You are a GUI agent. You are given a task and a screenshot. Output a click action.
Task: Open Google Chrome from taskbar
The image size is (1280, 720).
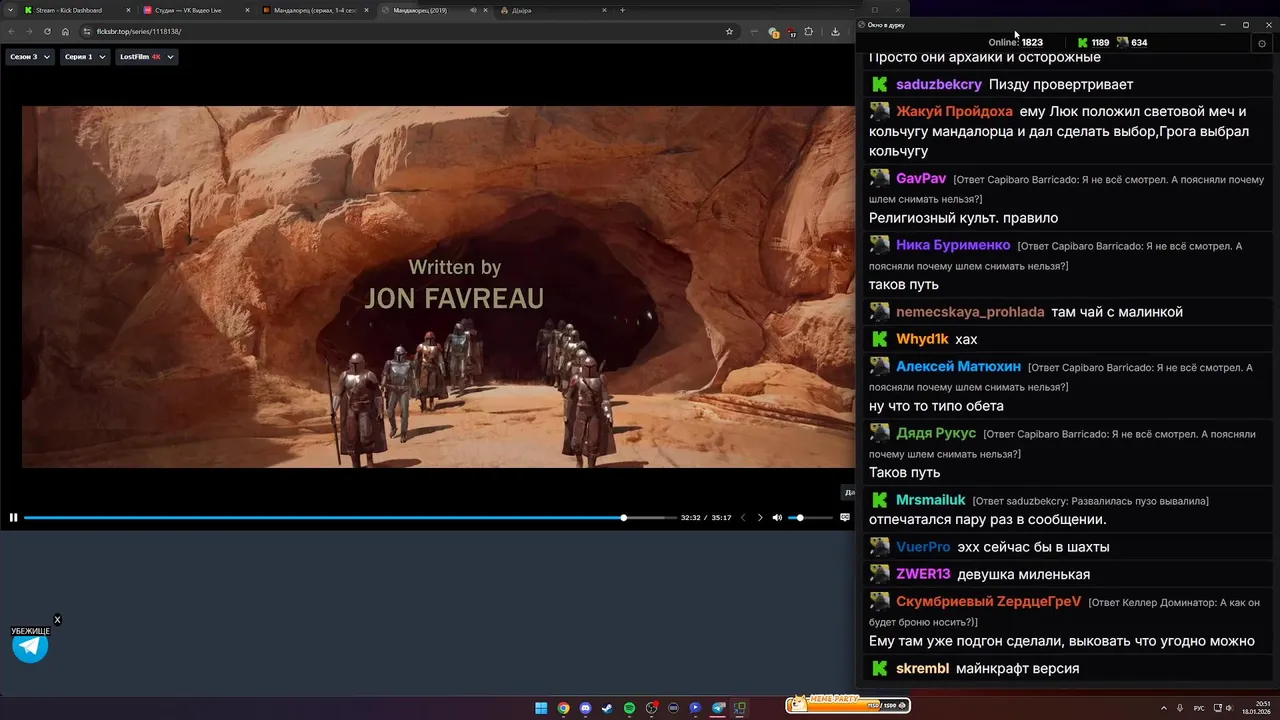click(563, 708)
